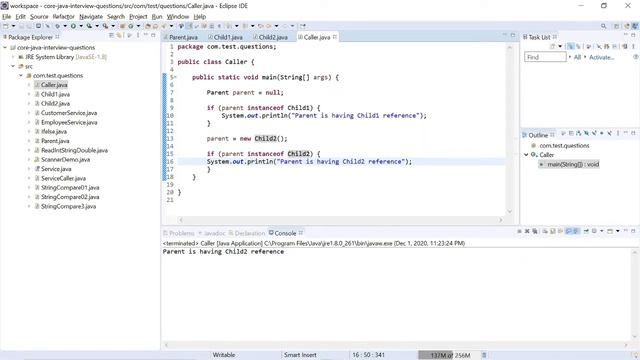
Task: Open the Debug button dropdown arrow
Action: click(x=65, y=26)
